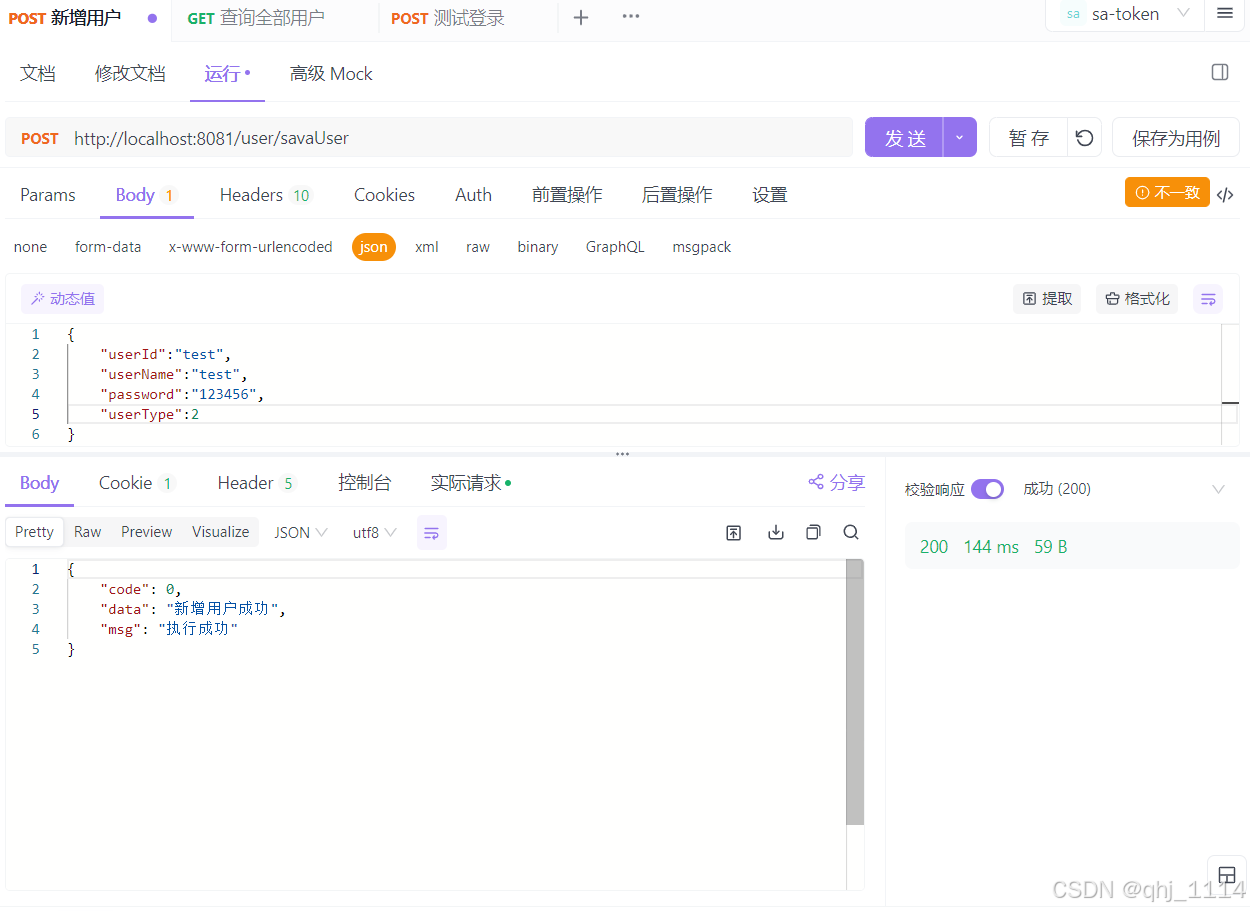The height and width of the screenshot is (911, 1250).
Task: Toggle the right side panel layout icon
Action: tap(1219, 72)
